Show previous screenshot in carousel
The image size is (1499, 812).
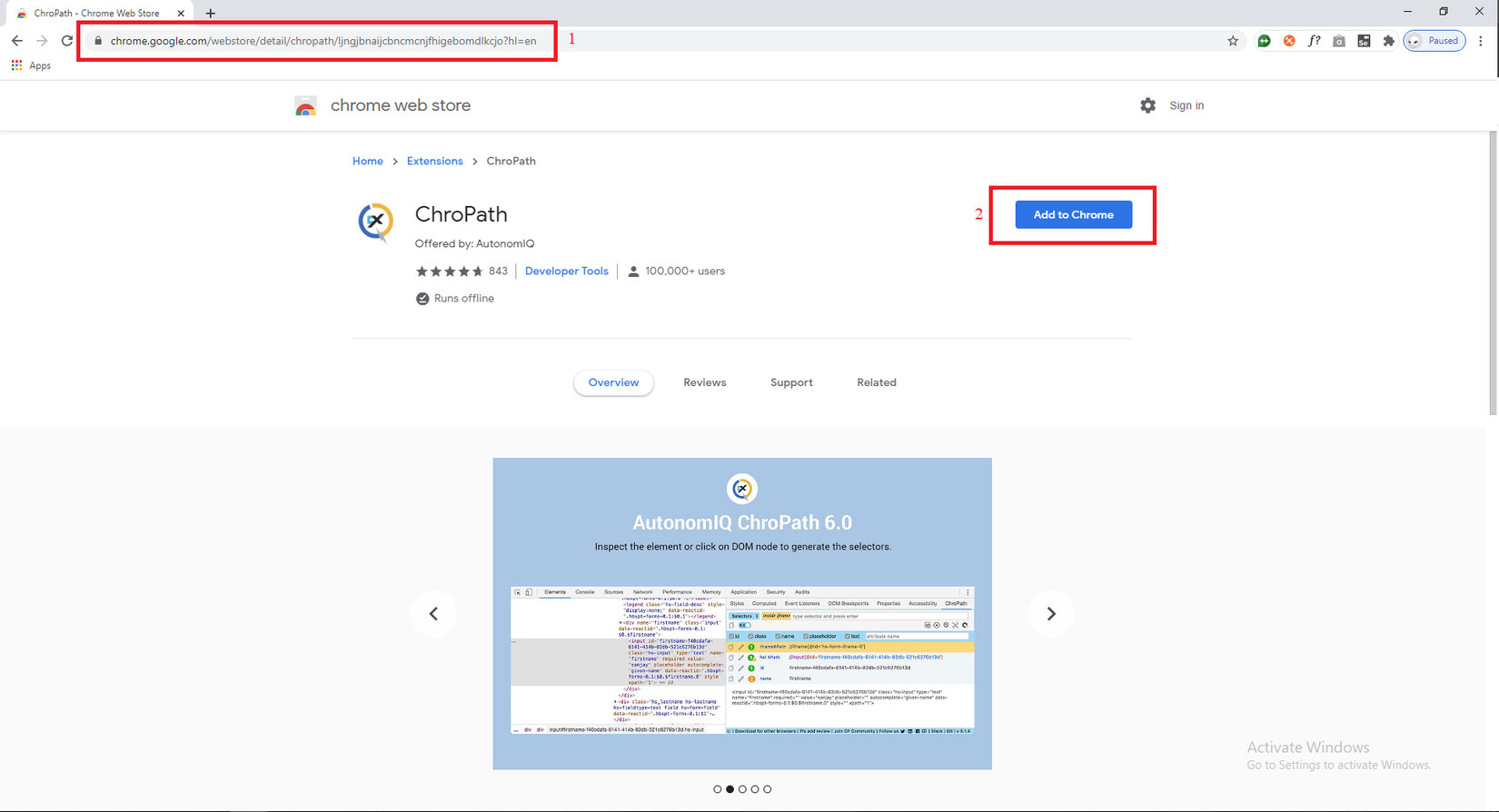tap(434, 614)
